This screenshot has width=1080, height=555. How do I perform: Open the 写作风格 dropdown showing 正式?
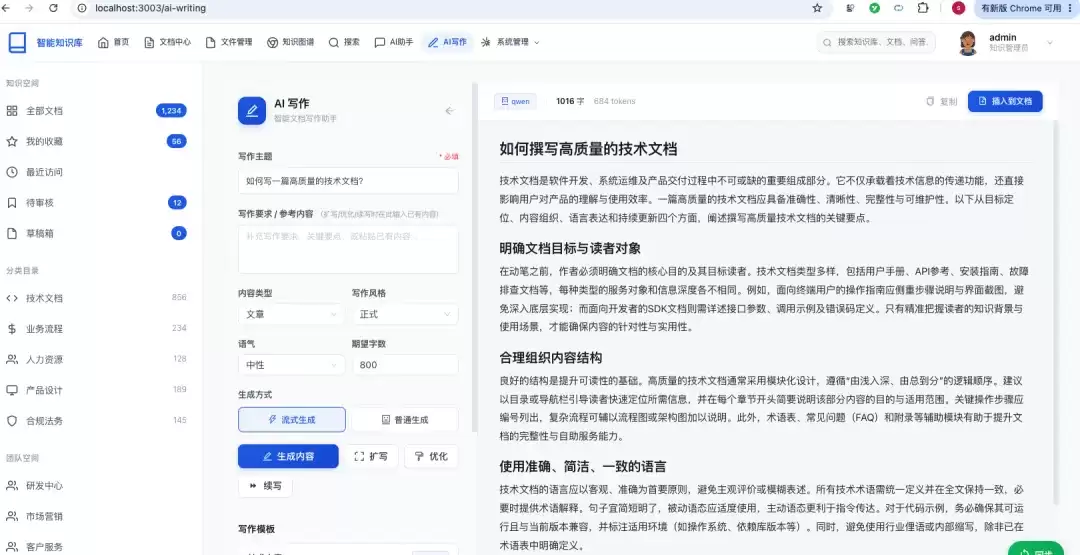point(405,314)
